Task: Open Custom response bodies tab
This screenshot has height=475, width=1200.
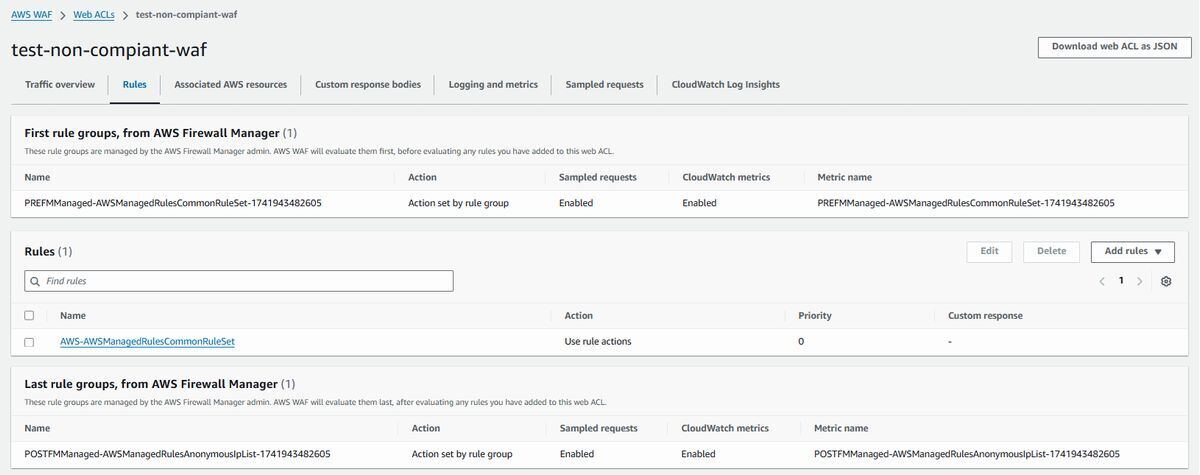Action: [x=368, y=85]
